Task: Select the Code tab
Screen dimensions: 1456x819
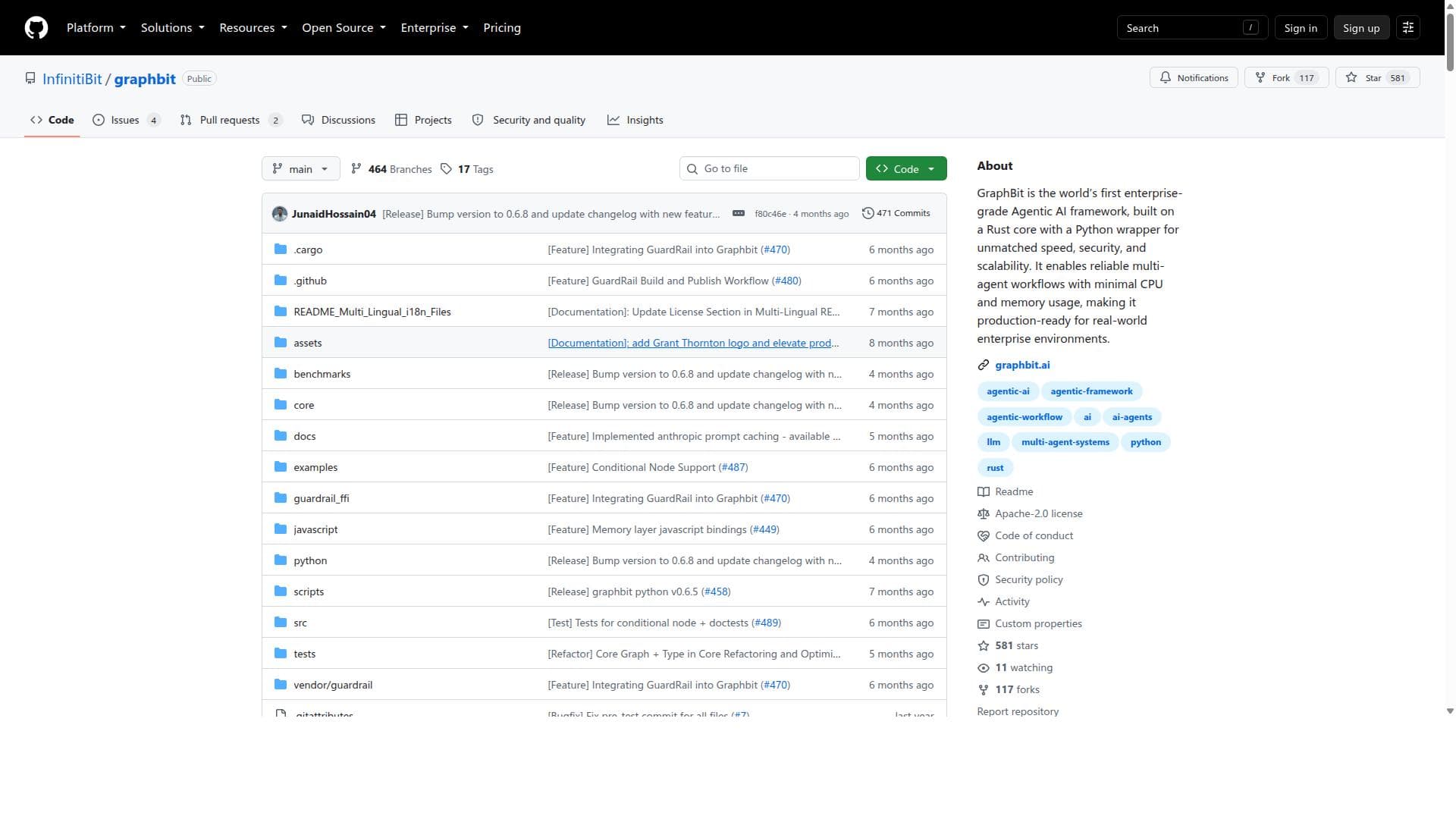Action: 52,121
